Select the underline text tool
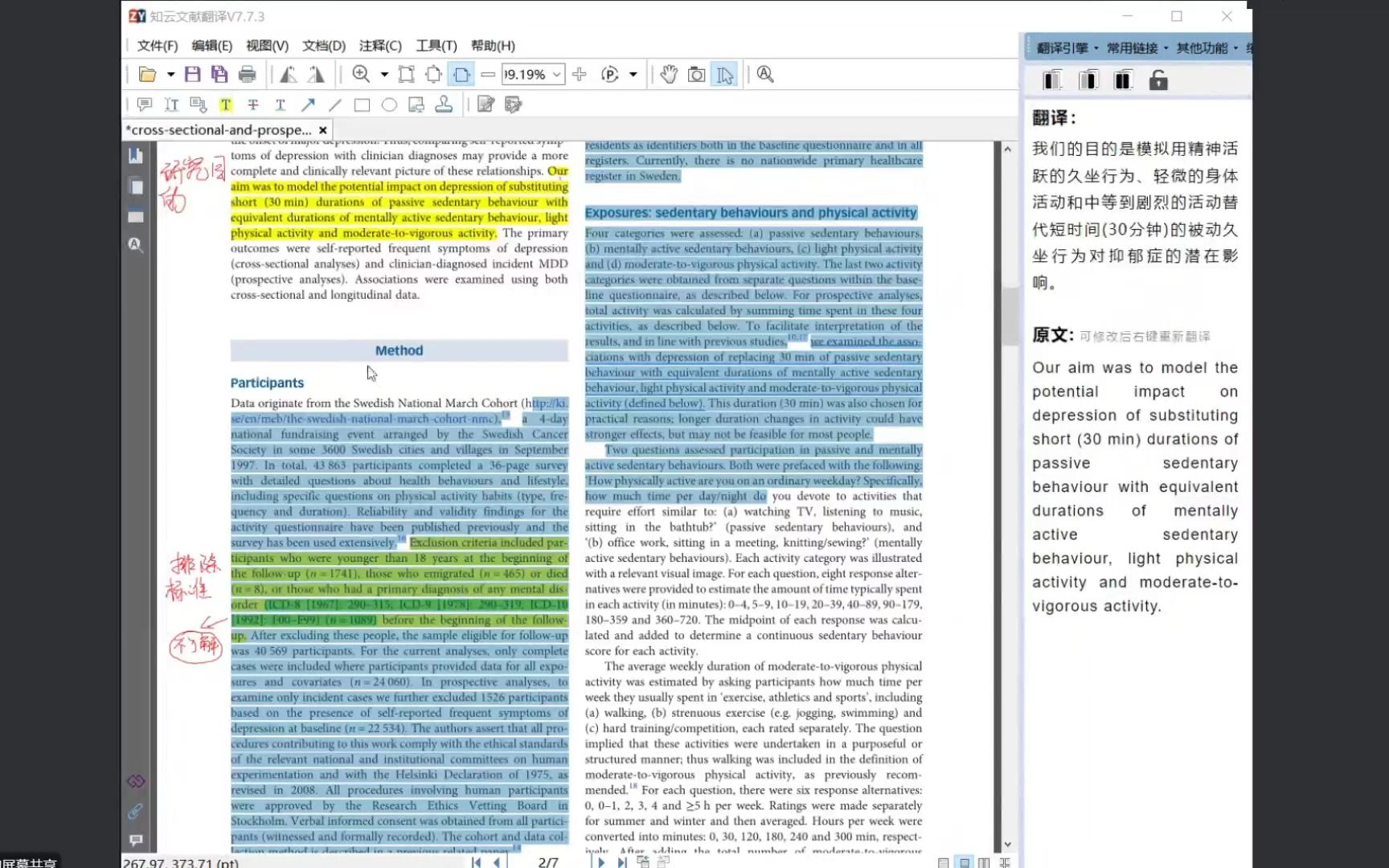The width and height of the screenshot is (1389, 868). click(281, 104)
